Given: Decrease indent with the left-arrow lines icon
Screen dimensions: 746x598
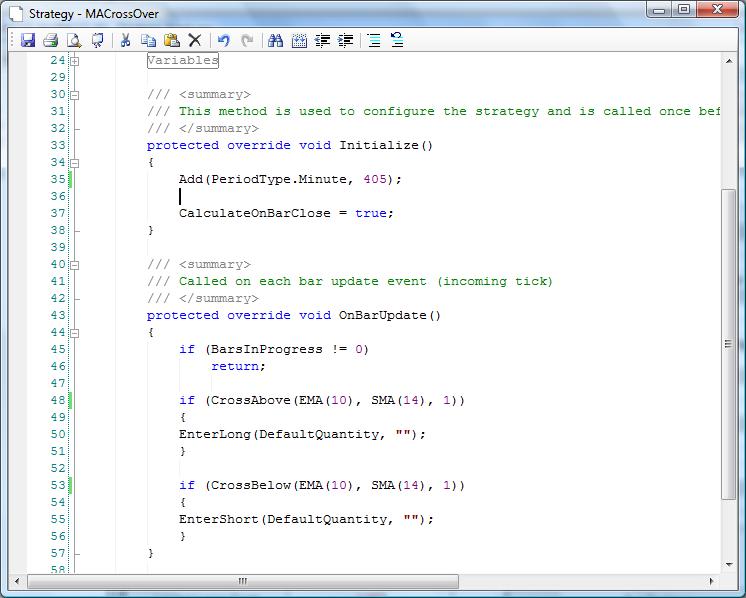Looking at the screenshot, I should coord(323,40).
